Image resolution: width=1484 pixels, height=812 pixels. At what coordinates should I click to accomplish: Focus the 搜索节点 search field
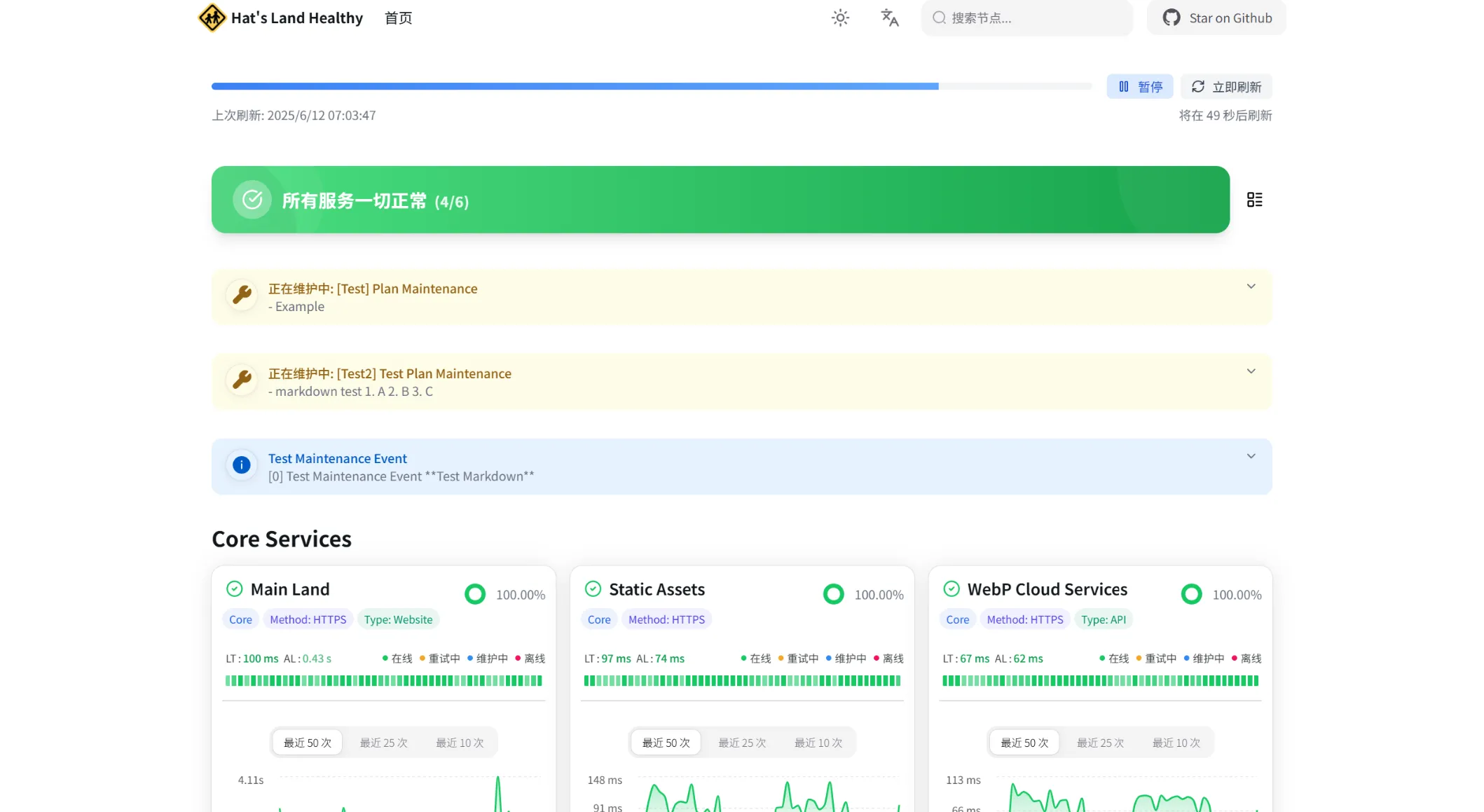1026,18
